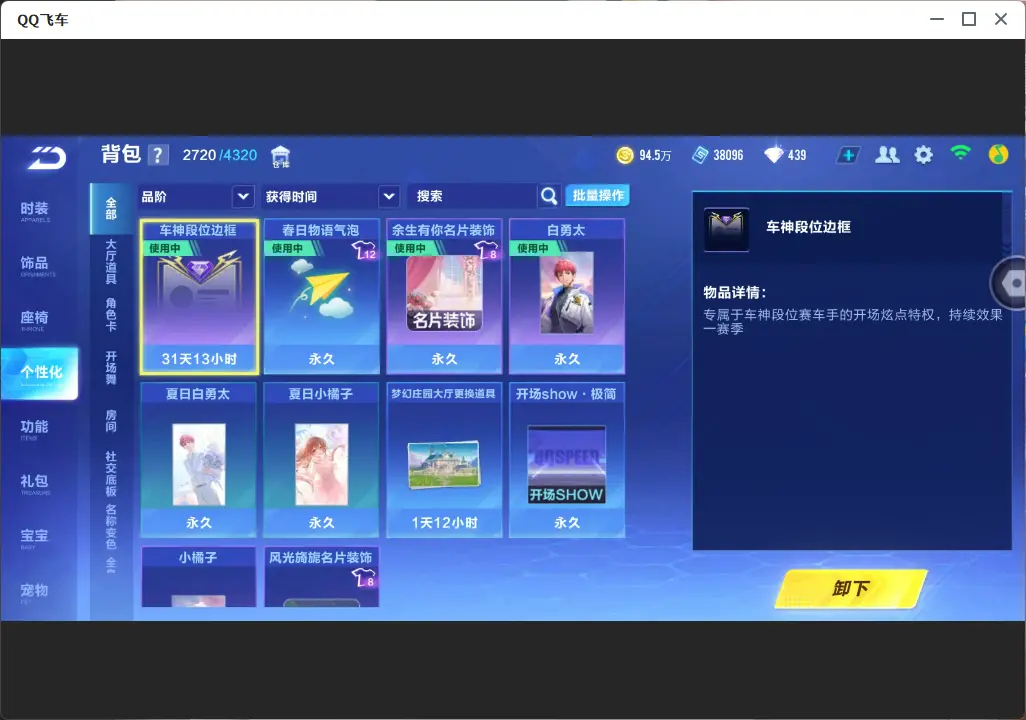Select the 余生有你名片装饰 item card

[x=444, y=297]
